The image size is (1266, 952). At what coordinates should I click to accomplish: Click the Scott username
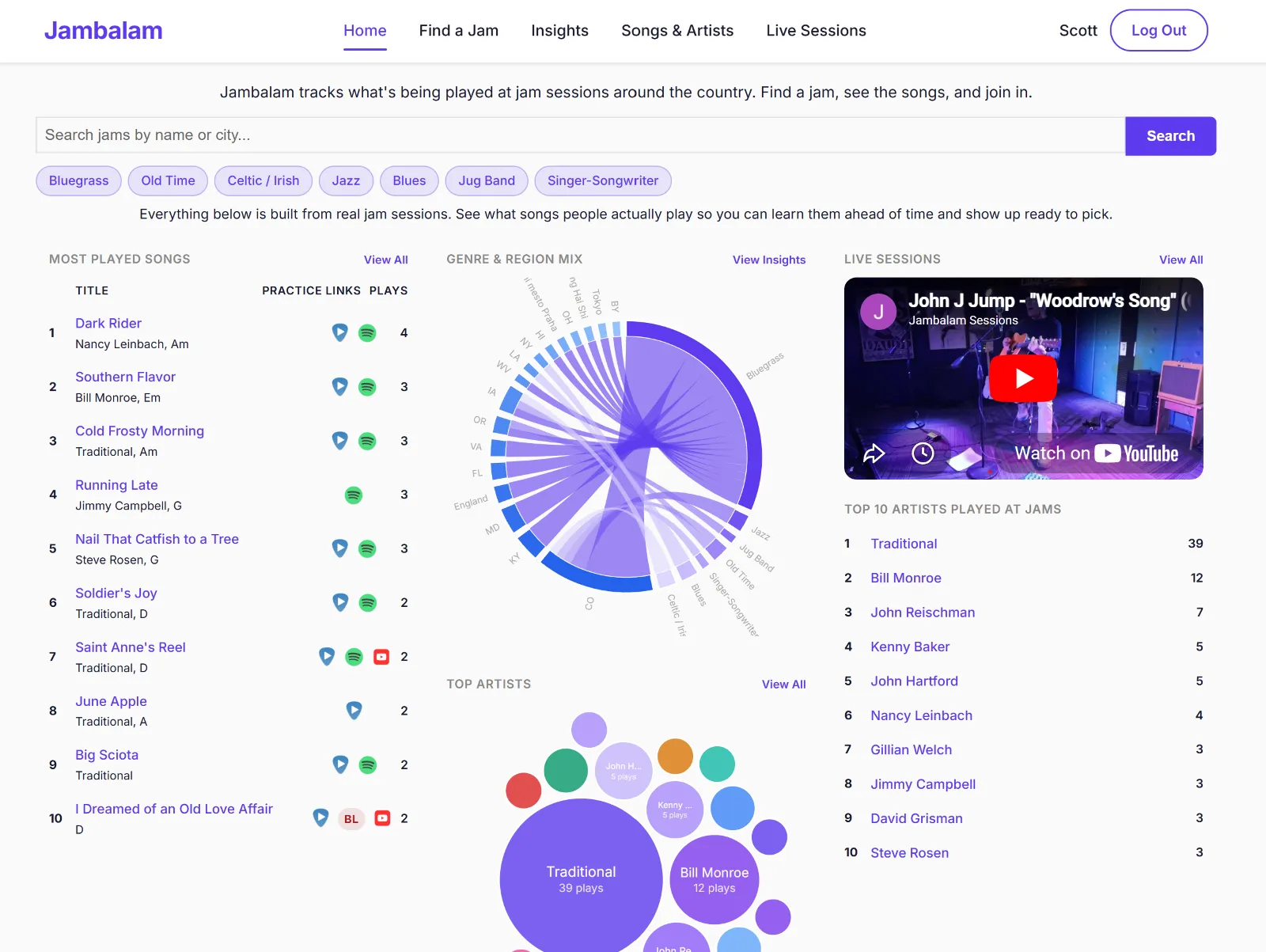1078,31
